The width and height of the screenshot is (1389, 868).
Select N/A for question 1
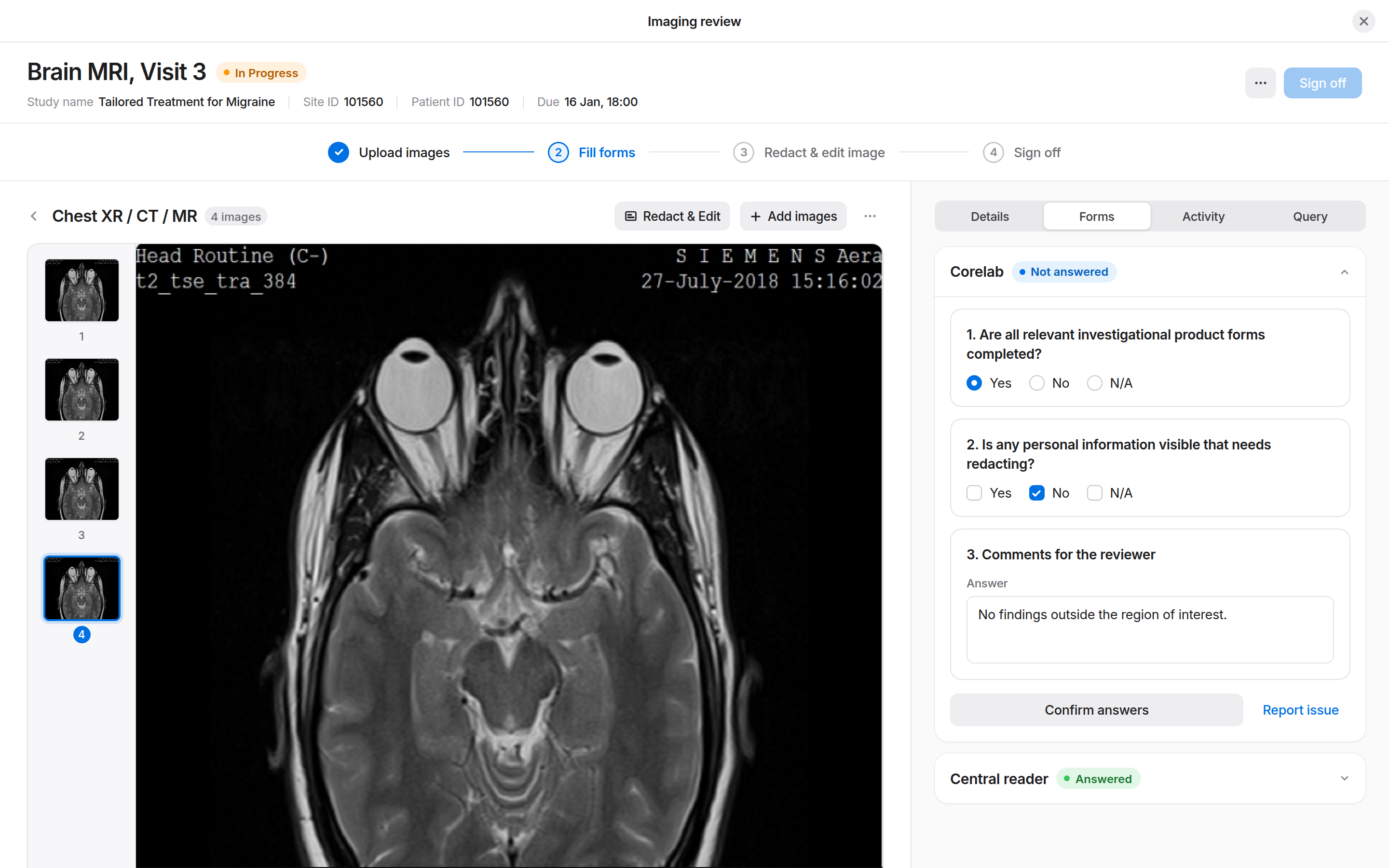(x=1094, y=383)
